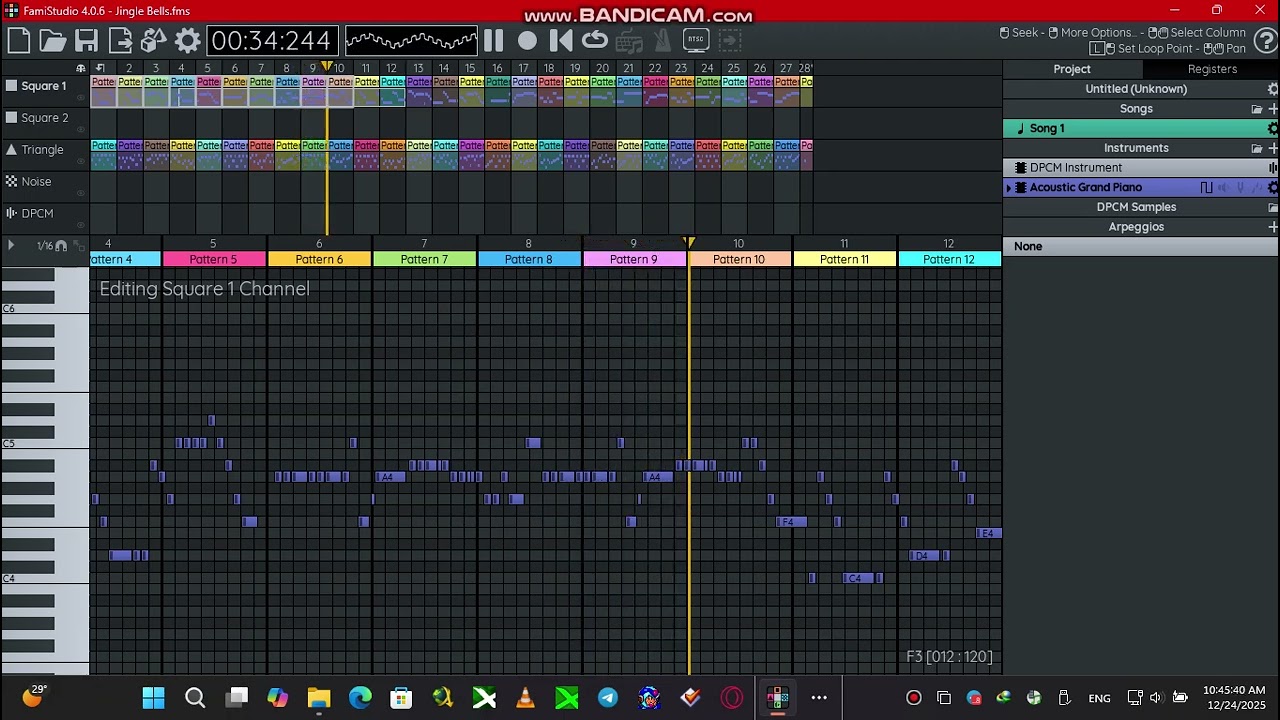Click the Noise channel icon to mute
Screen dimensions: 1280x720
(x=11, y=182)
